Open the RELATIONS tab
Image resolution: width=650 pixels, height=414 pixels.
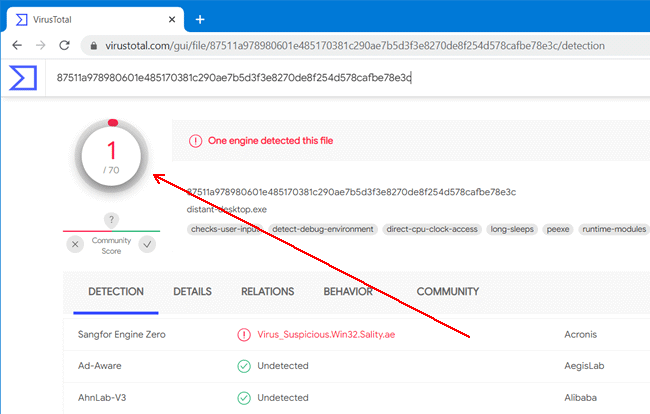coord(267,291)
